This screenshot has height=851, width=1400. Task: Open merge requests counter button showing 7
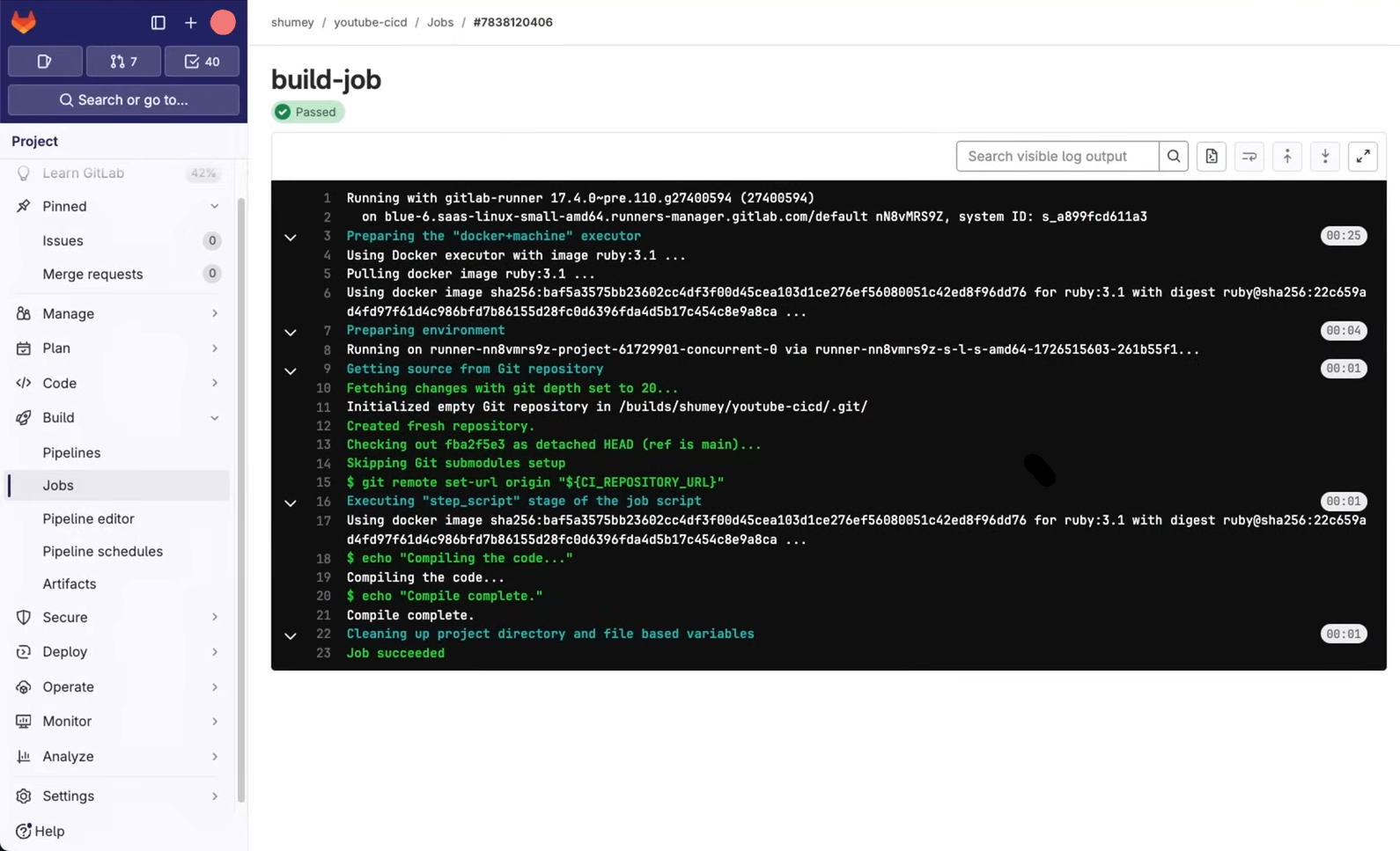[x=123, y=62]
